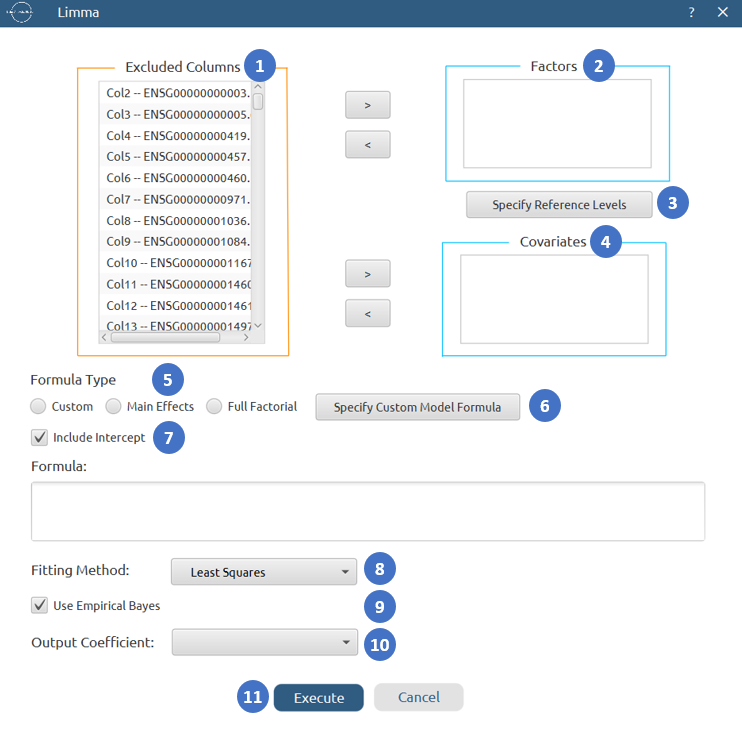Open help via the question mark icon

click(691, 12)
